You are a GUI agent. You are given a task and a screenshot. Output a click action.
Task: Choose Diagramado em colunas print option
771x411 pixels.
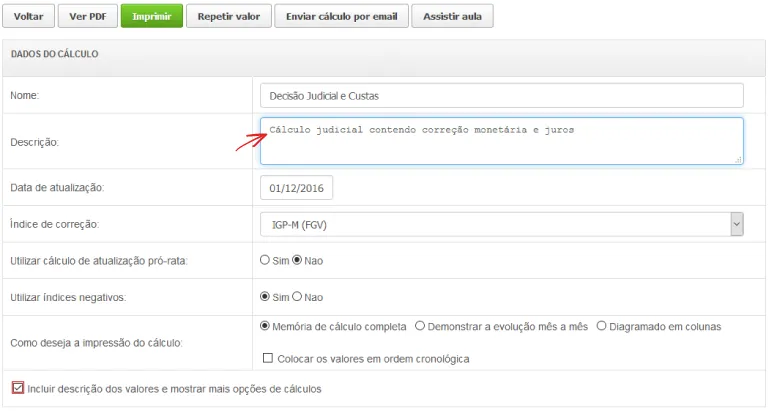click(601, 326)
